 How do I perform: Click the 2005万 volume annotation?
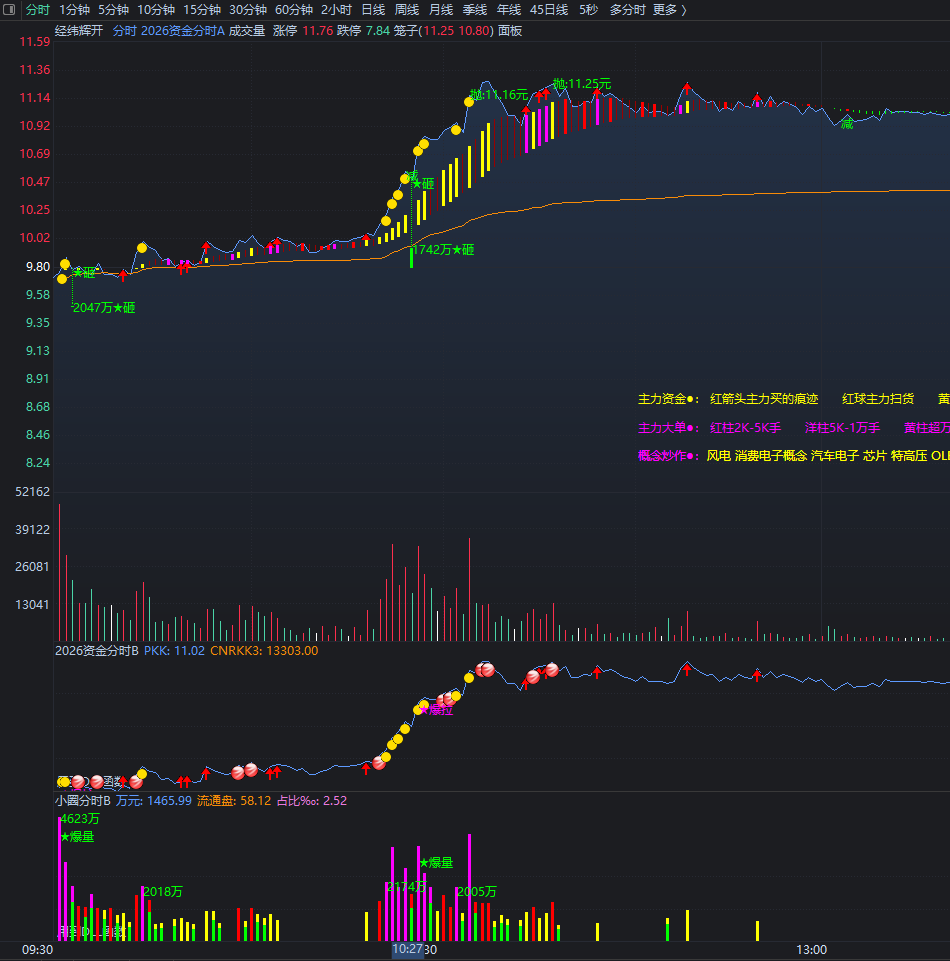point(477,892)
